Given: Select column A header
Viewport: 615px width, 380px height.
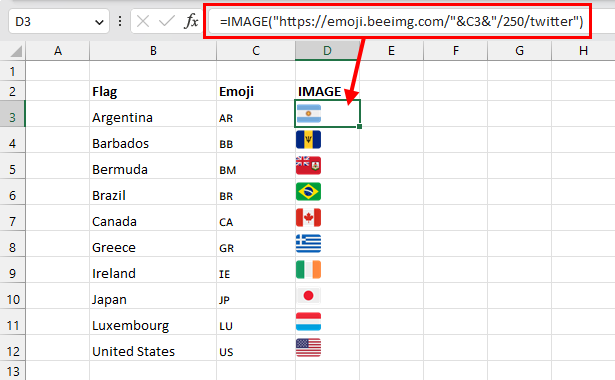Looking at the screenshot, I should point(58,51).
